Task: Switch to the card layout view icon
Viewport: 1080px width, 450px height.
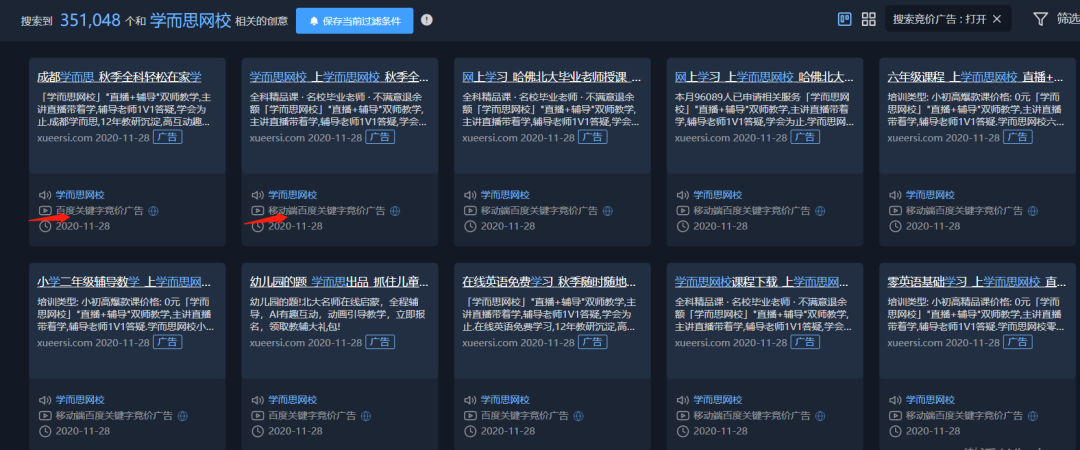Action: click(844, 19)
